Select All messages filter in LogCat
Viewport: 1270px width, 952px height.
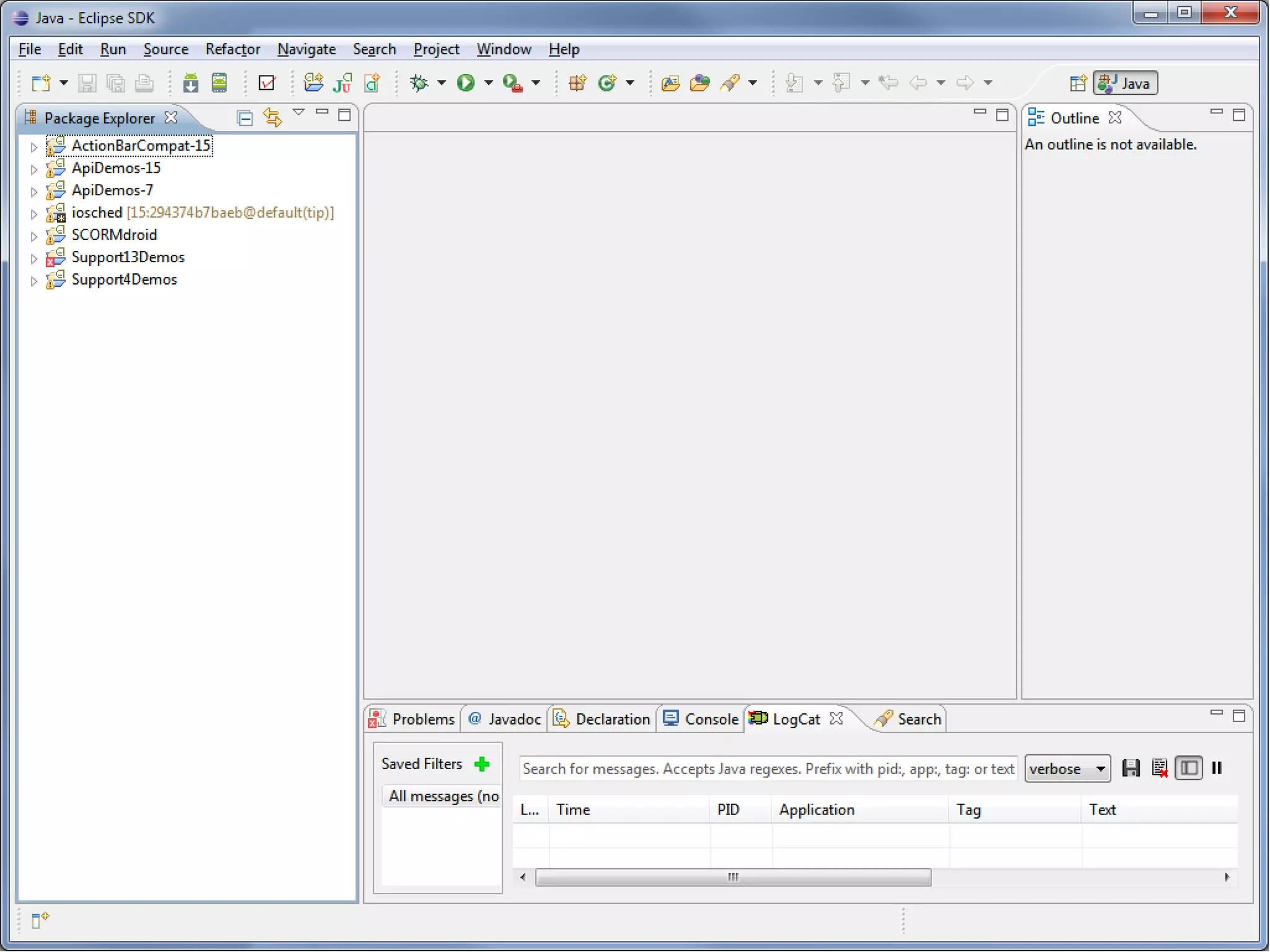[443, 796]
